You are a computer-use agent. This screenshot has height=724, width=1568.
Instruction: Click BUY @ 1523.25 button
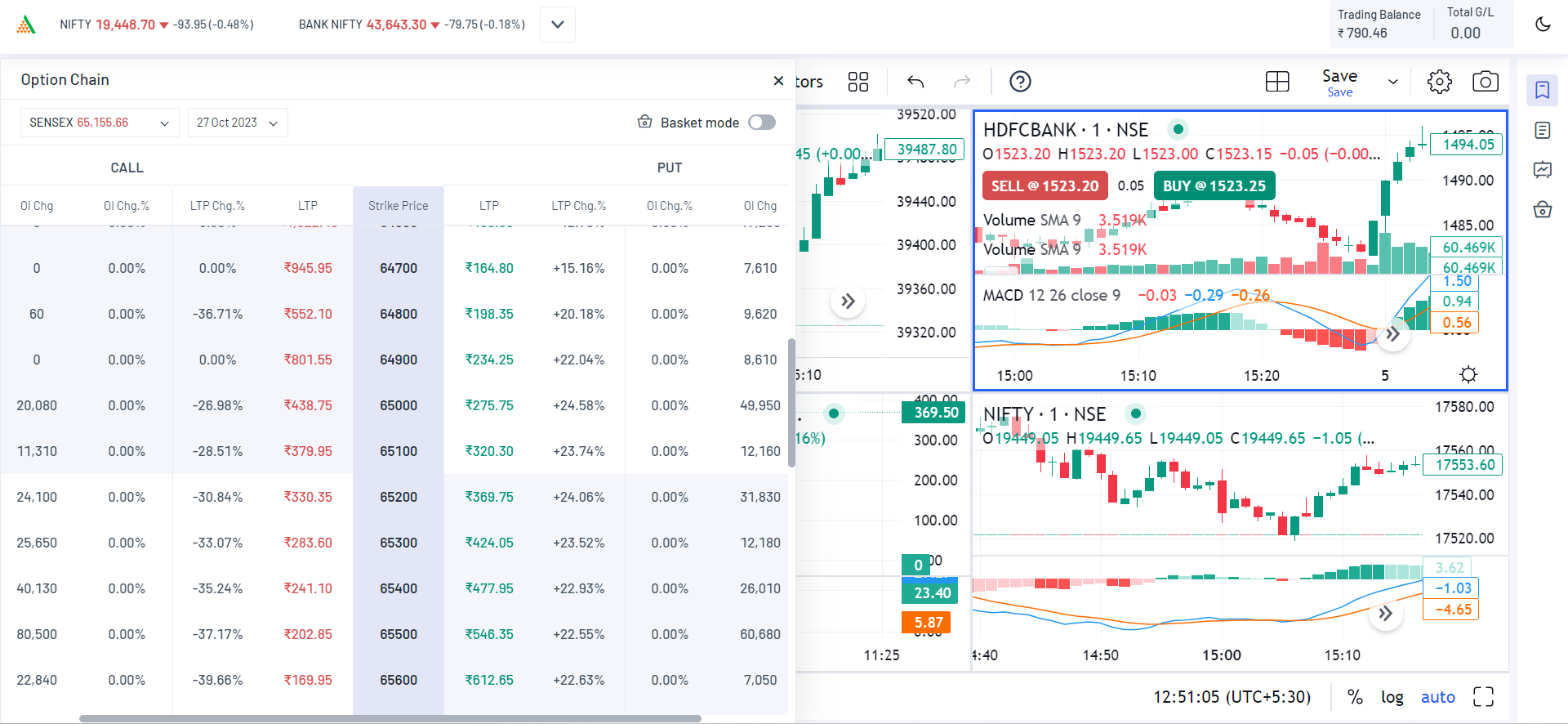[1214, 186]
